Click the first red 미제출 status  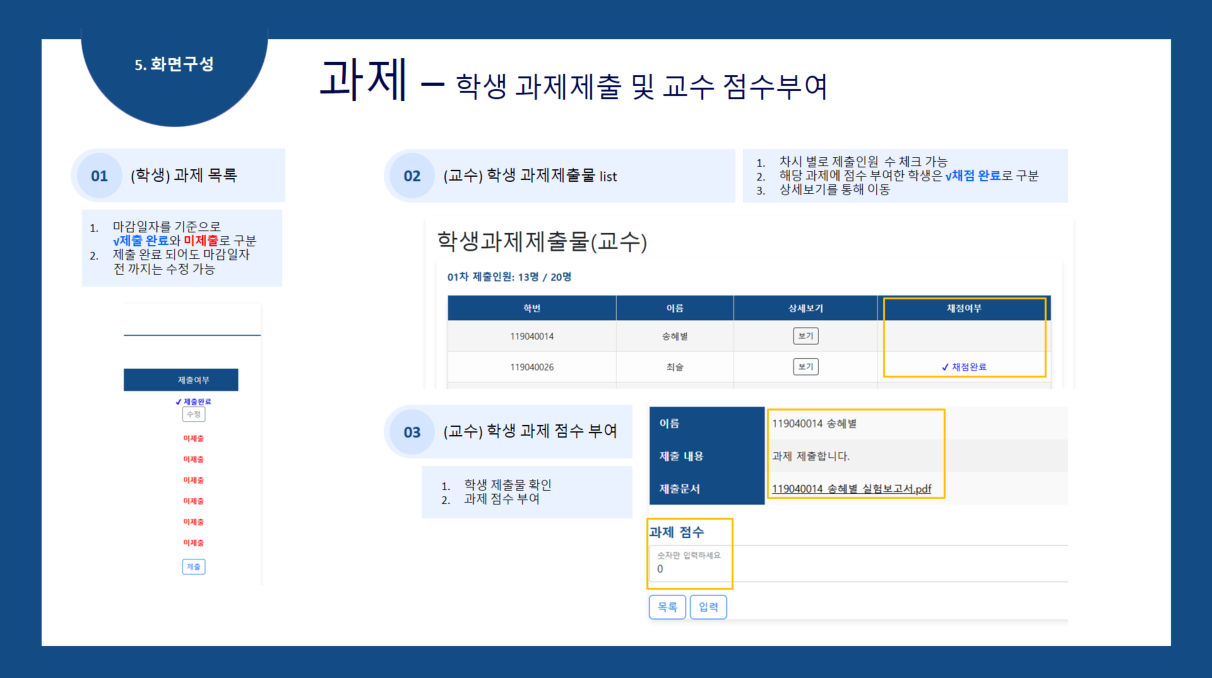[x=193, y=439]
